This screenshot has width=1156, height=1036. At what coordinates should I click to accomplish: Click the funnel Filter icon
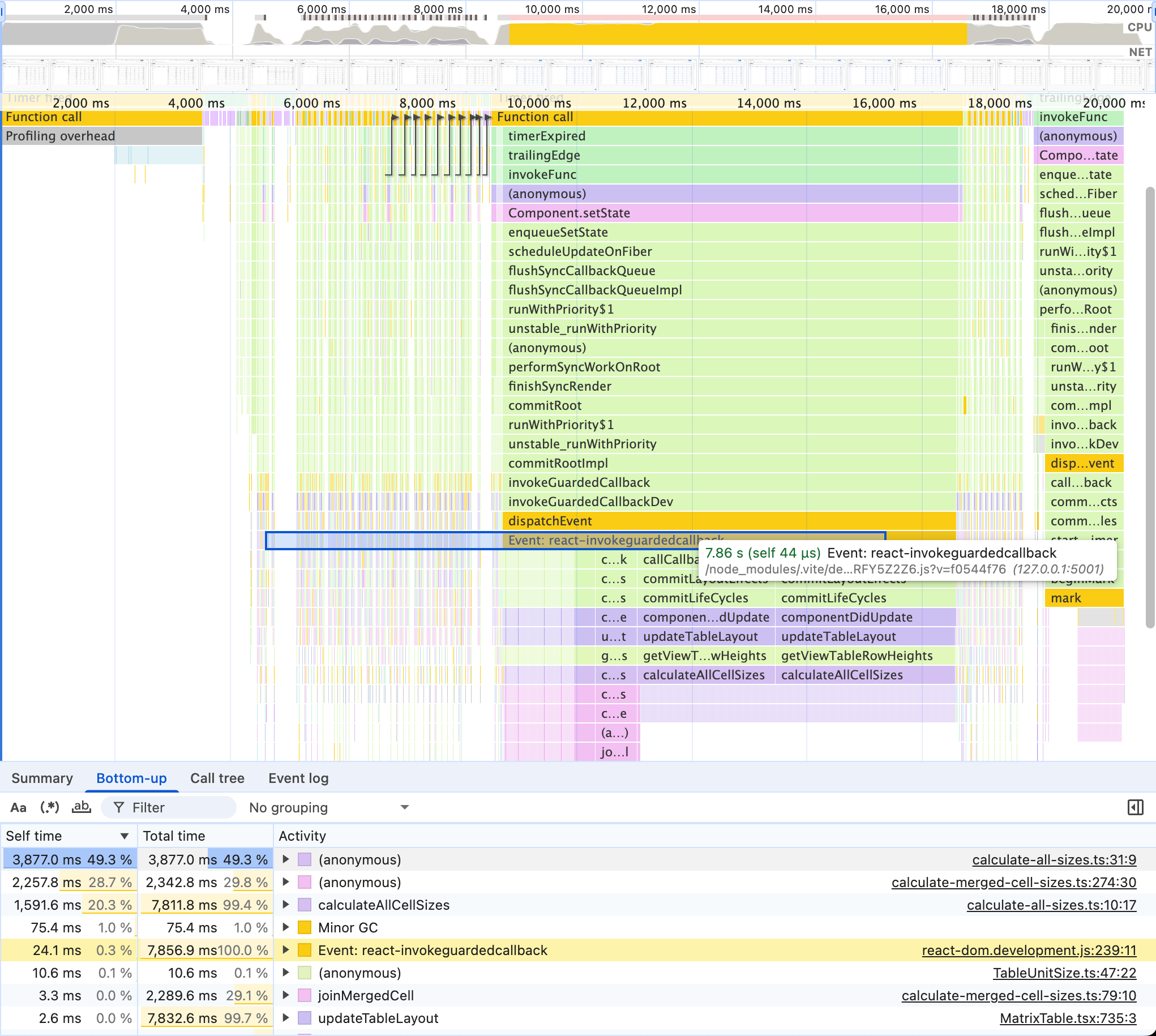118,807
